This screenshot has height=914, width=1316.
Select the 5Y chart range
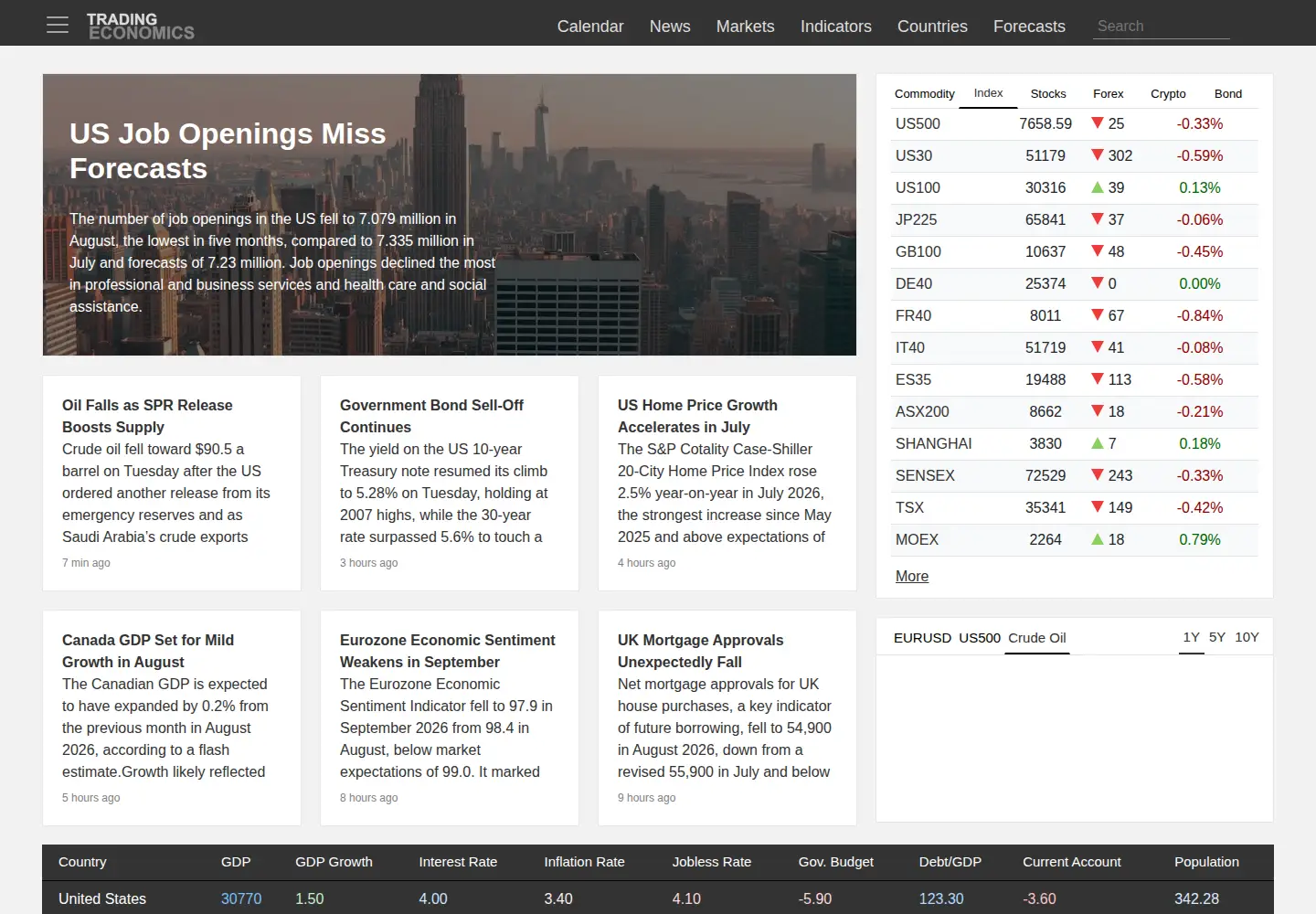tap(1217, 637)
